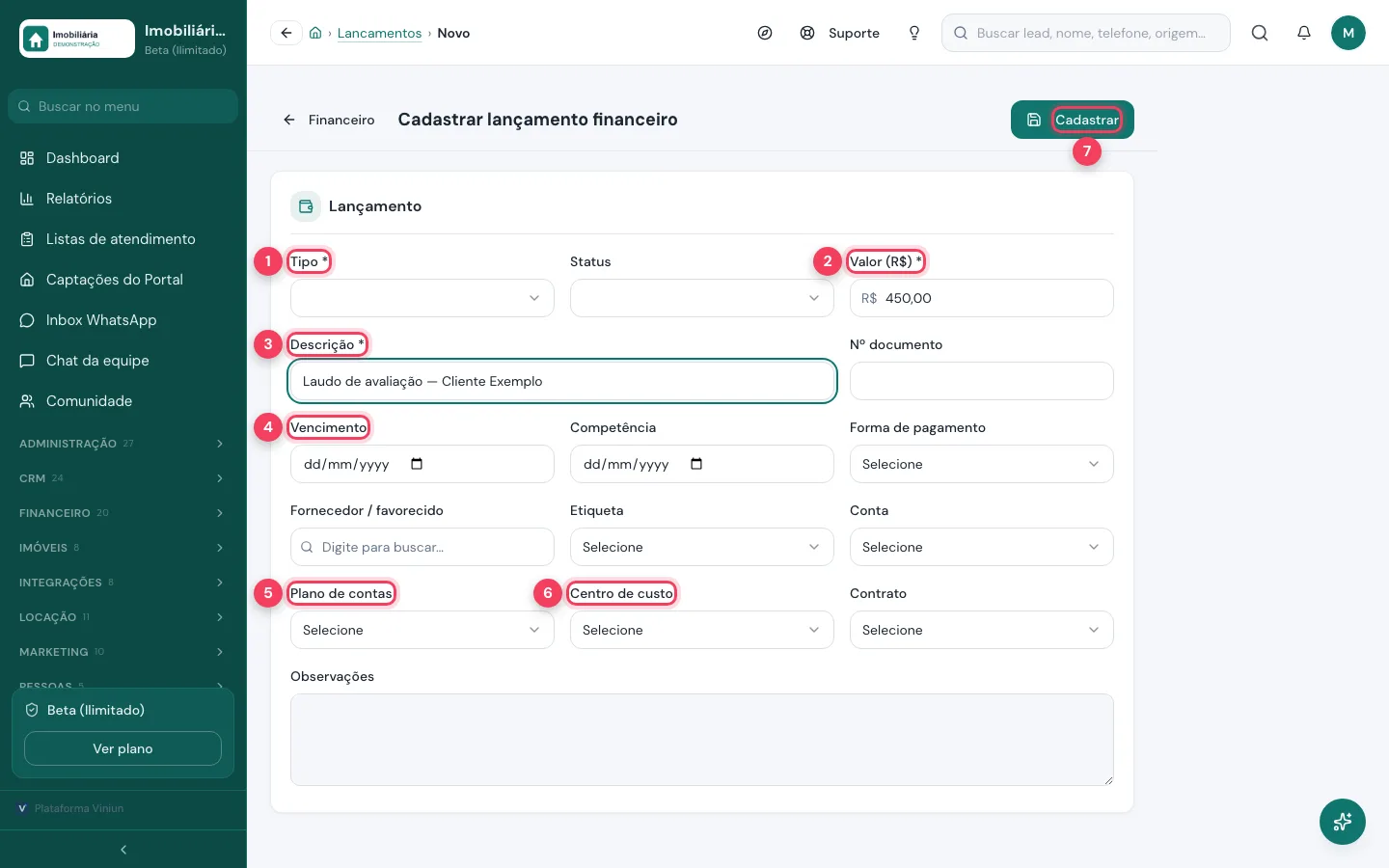Click the magnifier search icon beside search box
Image resolution: width=1389 pixels, height=868 pixels.
[1260, 33]
